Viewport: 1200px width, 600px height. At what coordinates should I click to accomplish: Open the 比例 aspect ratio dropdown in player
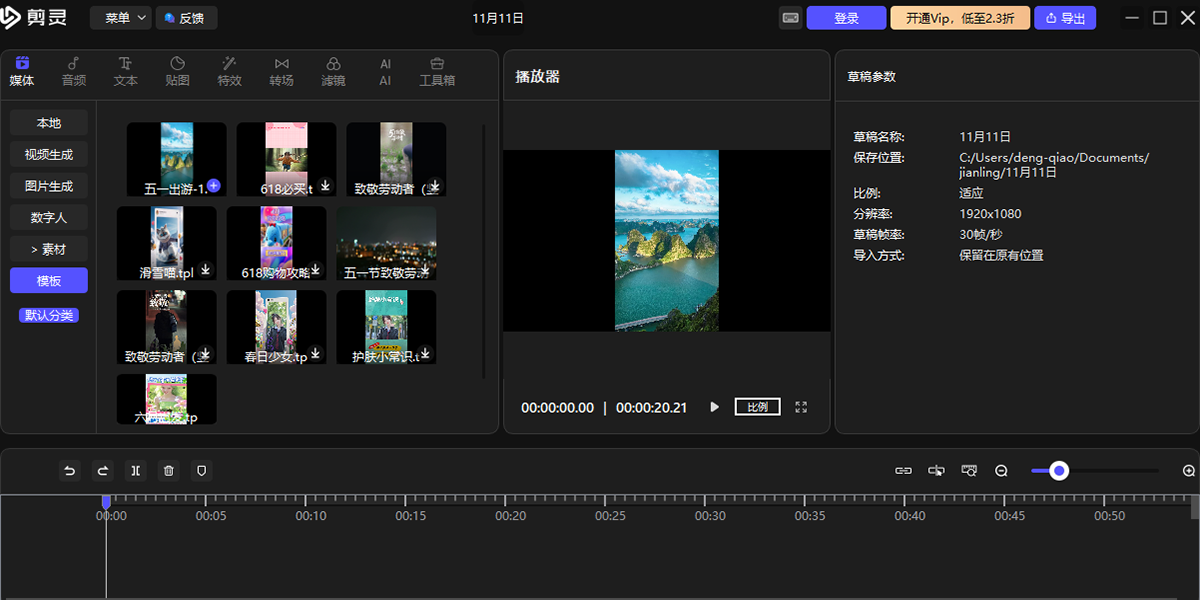[757, 406]
